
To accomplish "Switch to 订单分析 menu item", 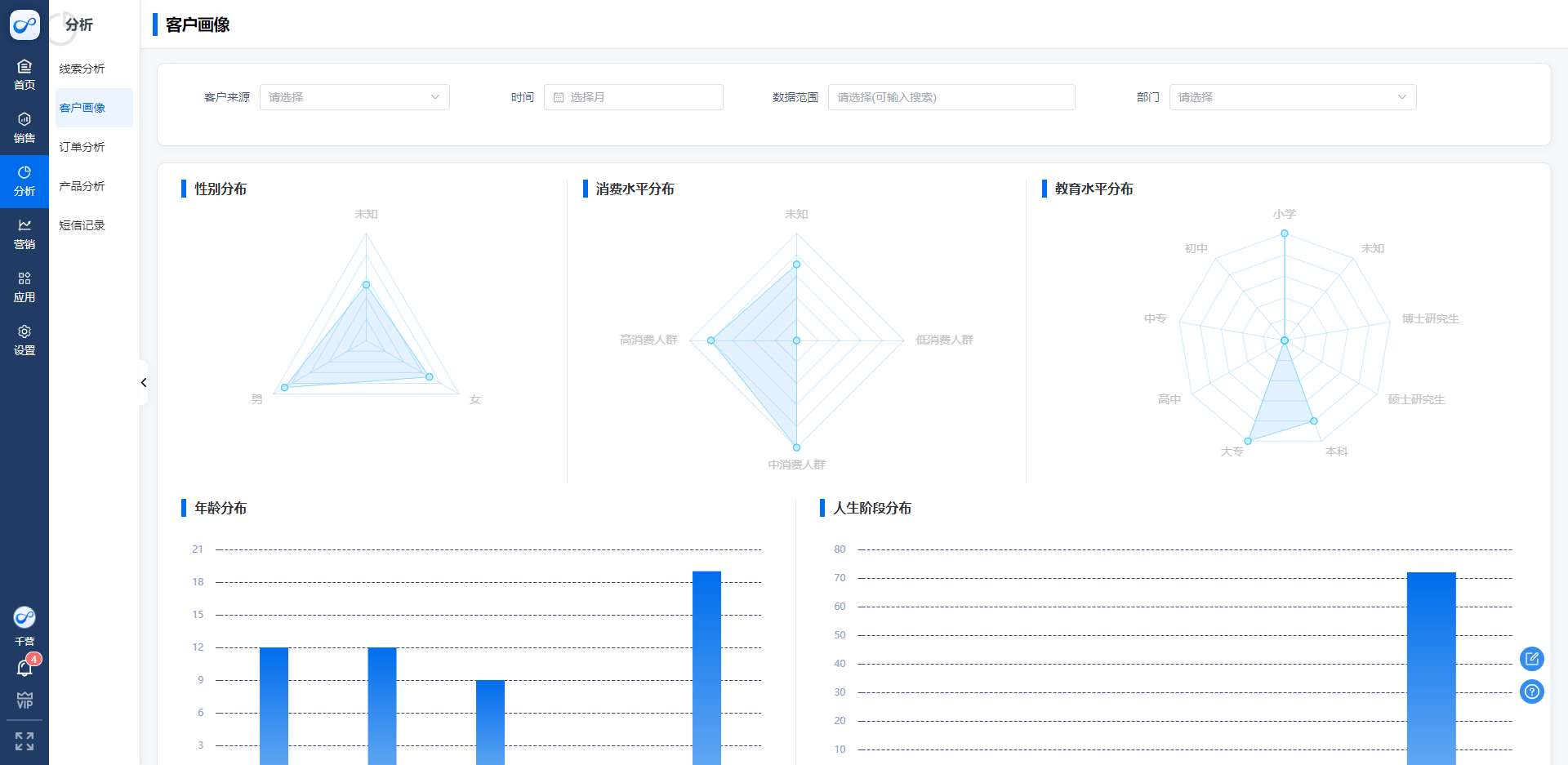I will click(82, 147).
